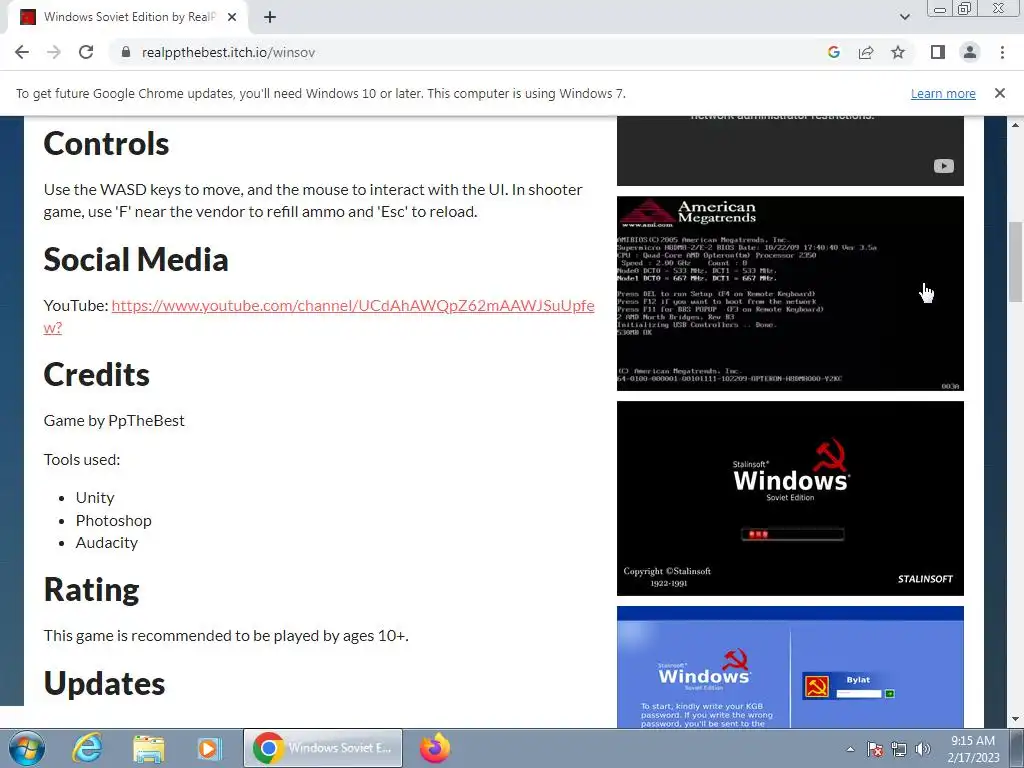The image size is (1024, 768).
Task: Open the American Megatrends BIOS screenshot
Action: click(790, 293)
